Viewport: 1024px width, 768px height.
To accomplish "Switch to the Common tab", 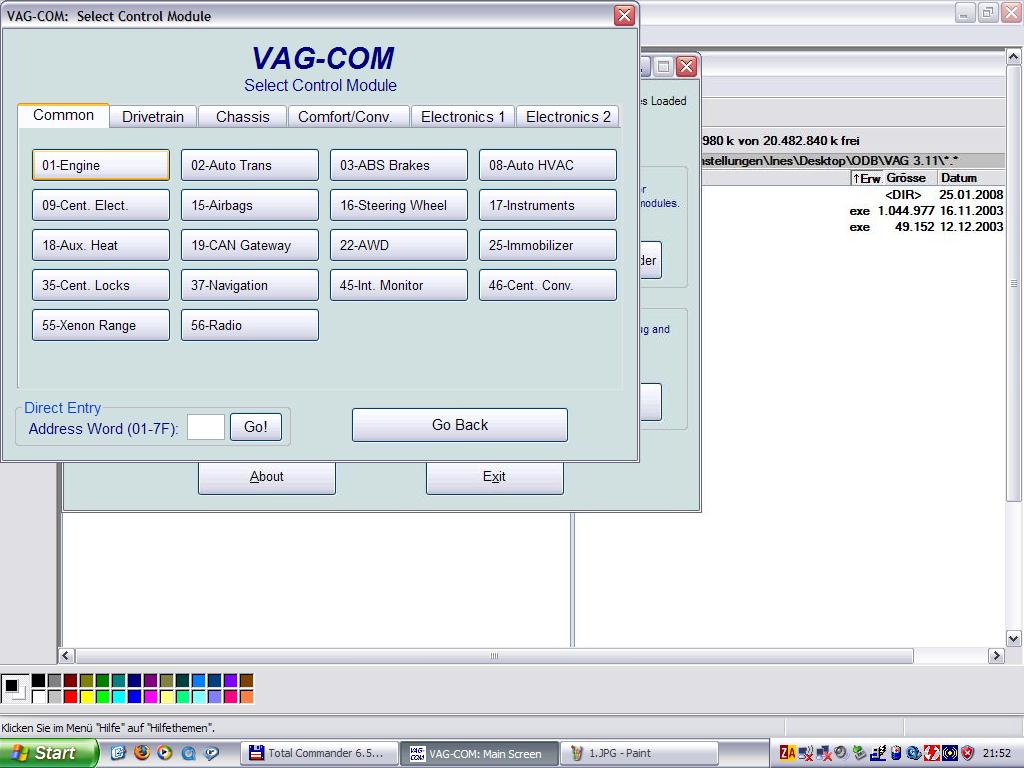I will [63, 115].
